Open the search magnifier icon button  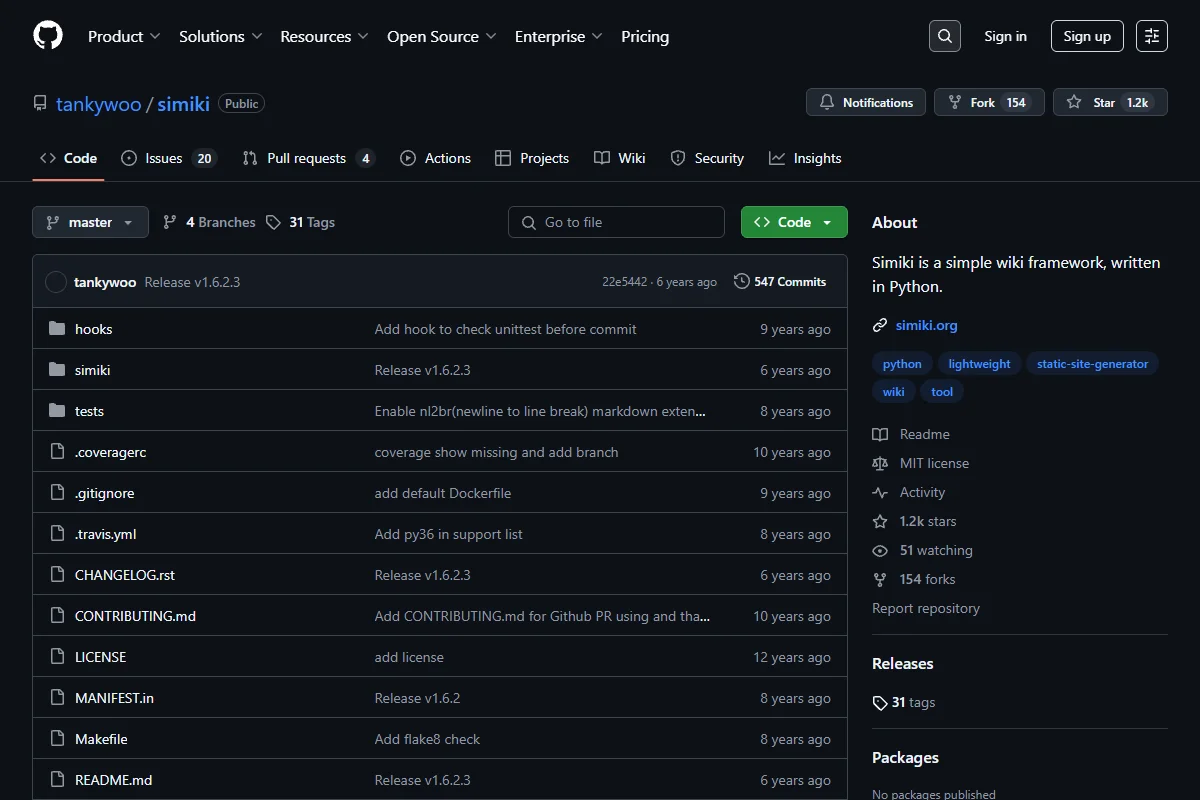tap(945, 36)
